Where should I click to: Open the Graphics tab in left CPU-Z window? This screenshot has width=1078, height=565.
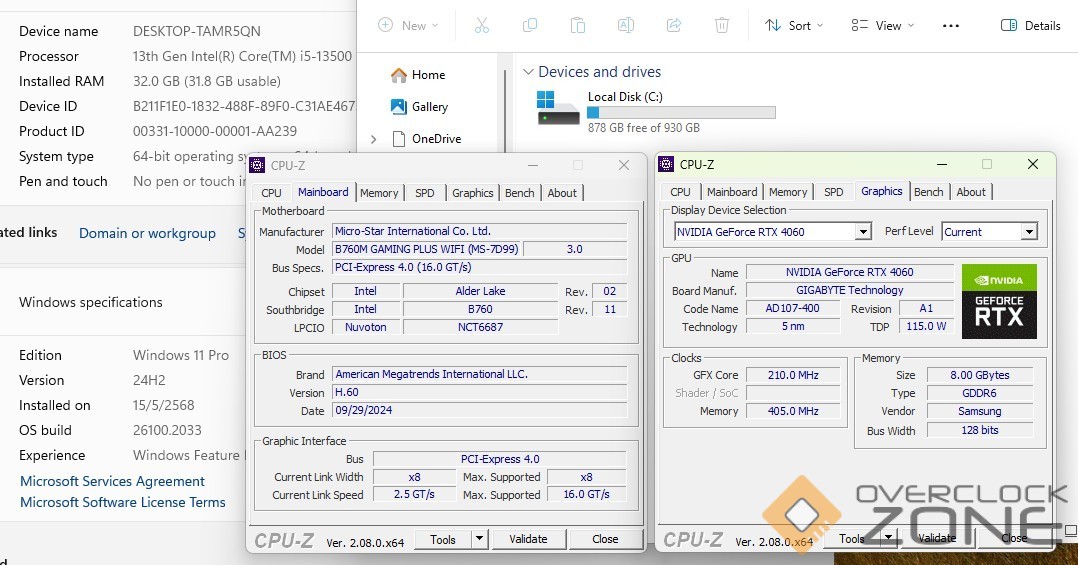point(472,193)
